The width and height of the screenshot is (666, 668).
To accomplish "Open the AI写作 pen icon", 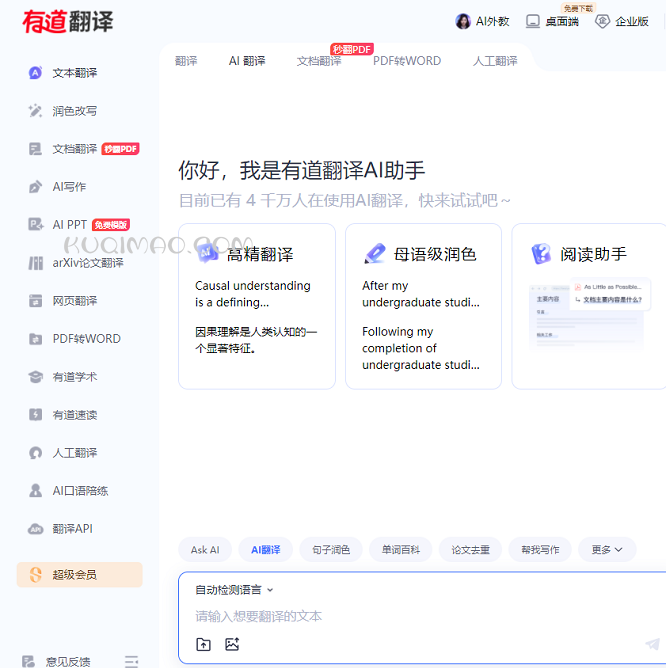I will 35,187.
